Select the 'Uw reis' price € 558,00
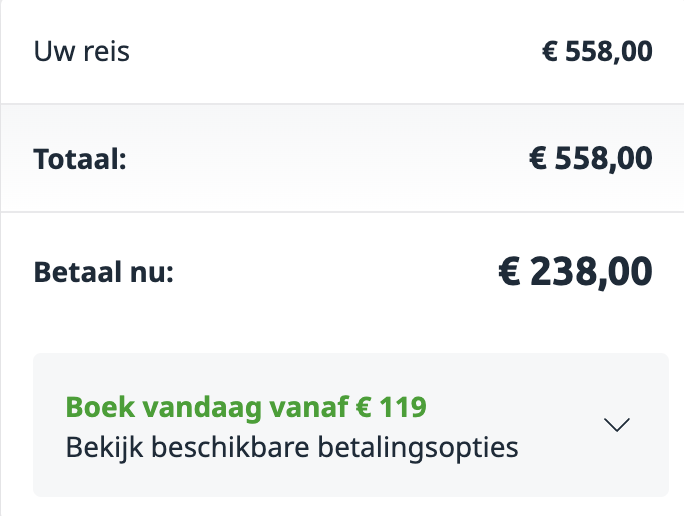684x516 pixels. point(597,51)
